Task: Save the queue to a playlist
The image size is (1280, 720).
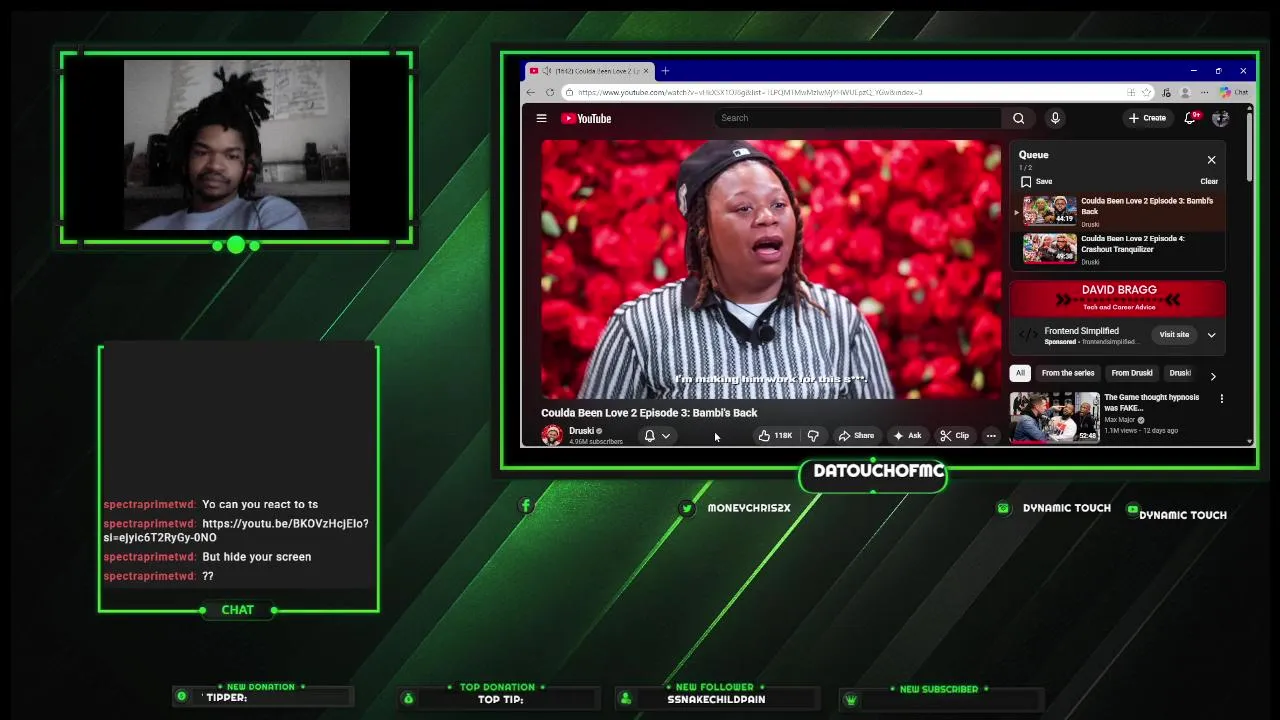Action: click(x=1036, y=182)
